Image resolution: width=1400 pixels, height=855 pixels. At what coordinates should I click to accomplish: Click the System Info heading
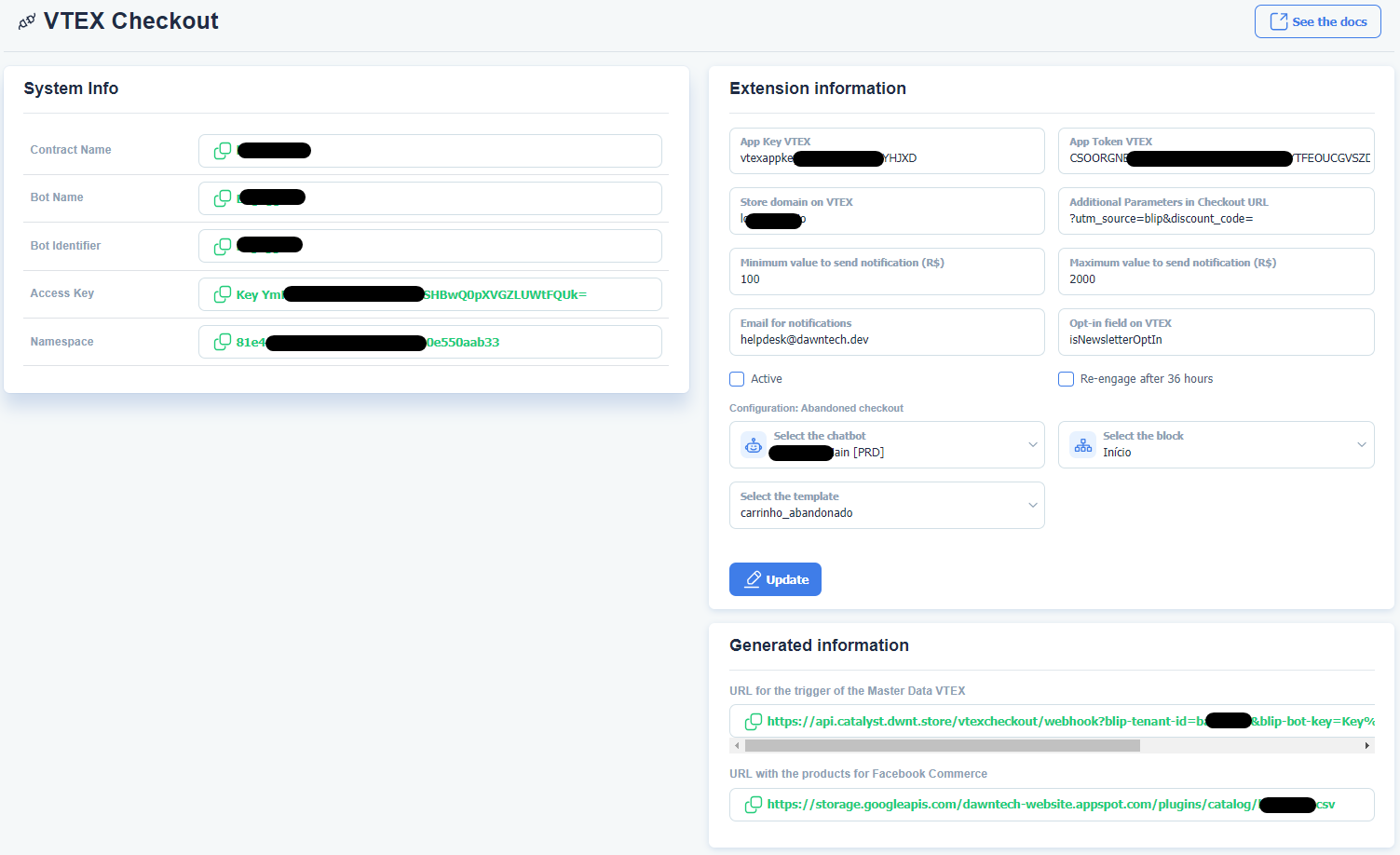(71, 88)
